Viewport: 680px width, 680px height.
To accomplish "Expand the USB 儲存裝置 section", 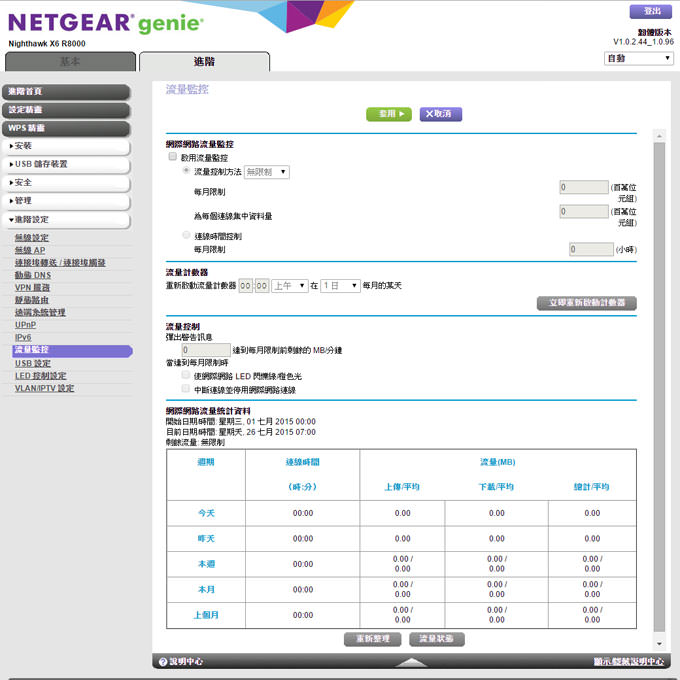I will [x=66, y=164].
